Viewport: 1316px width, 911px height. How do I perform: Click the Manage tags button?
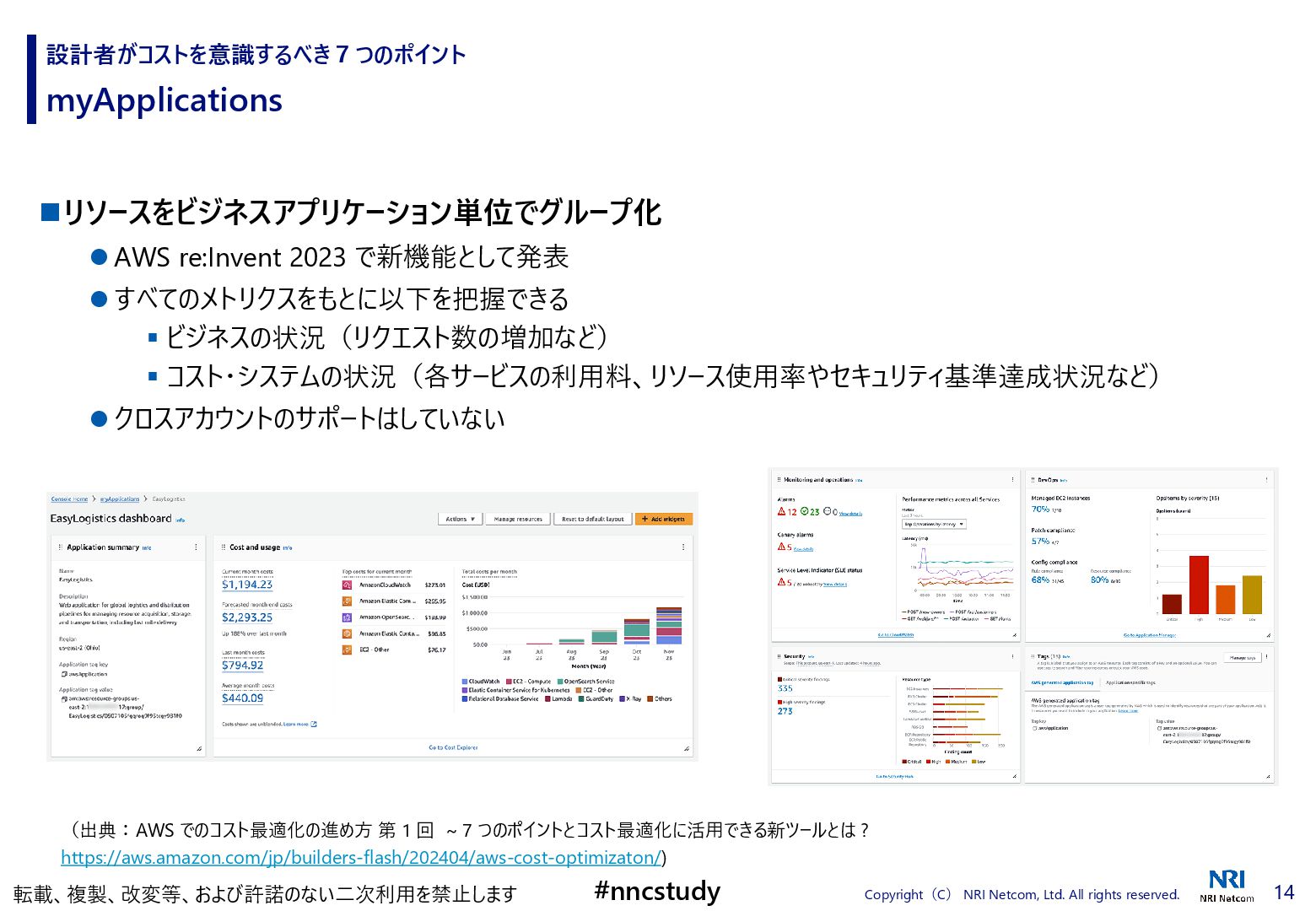[x=1243, y=658]
